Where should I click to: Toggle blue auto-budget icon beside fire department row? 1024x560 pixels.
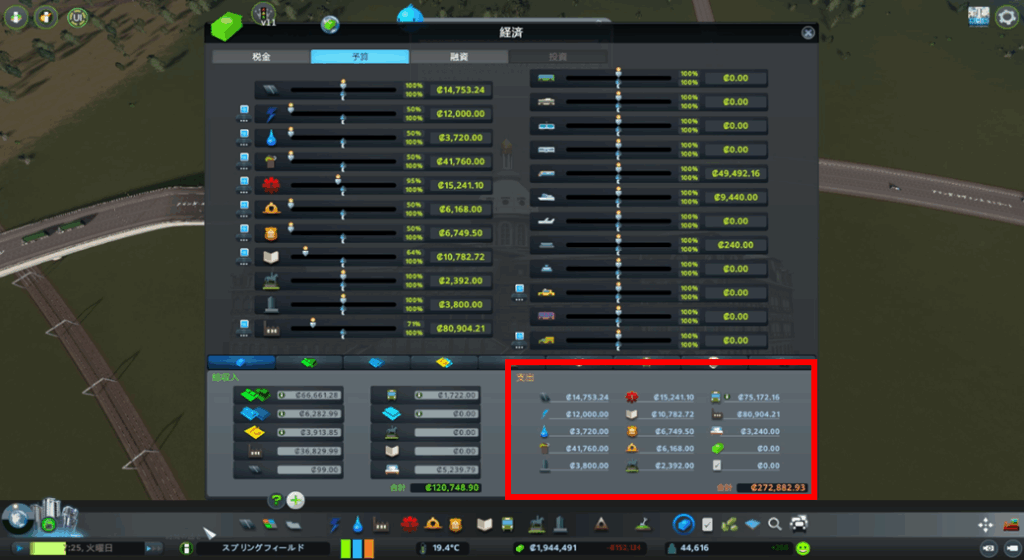click(244, 209)
